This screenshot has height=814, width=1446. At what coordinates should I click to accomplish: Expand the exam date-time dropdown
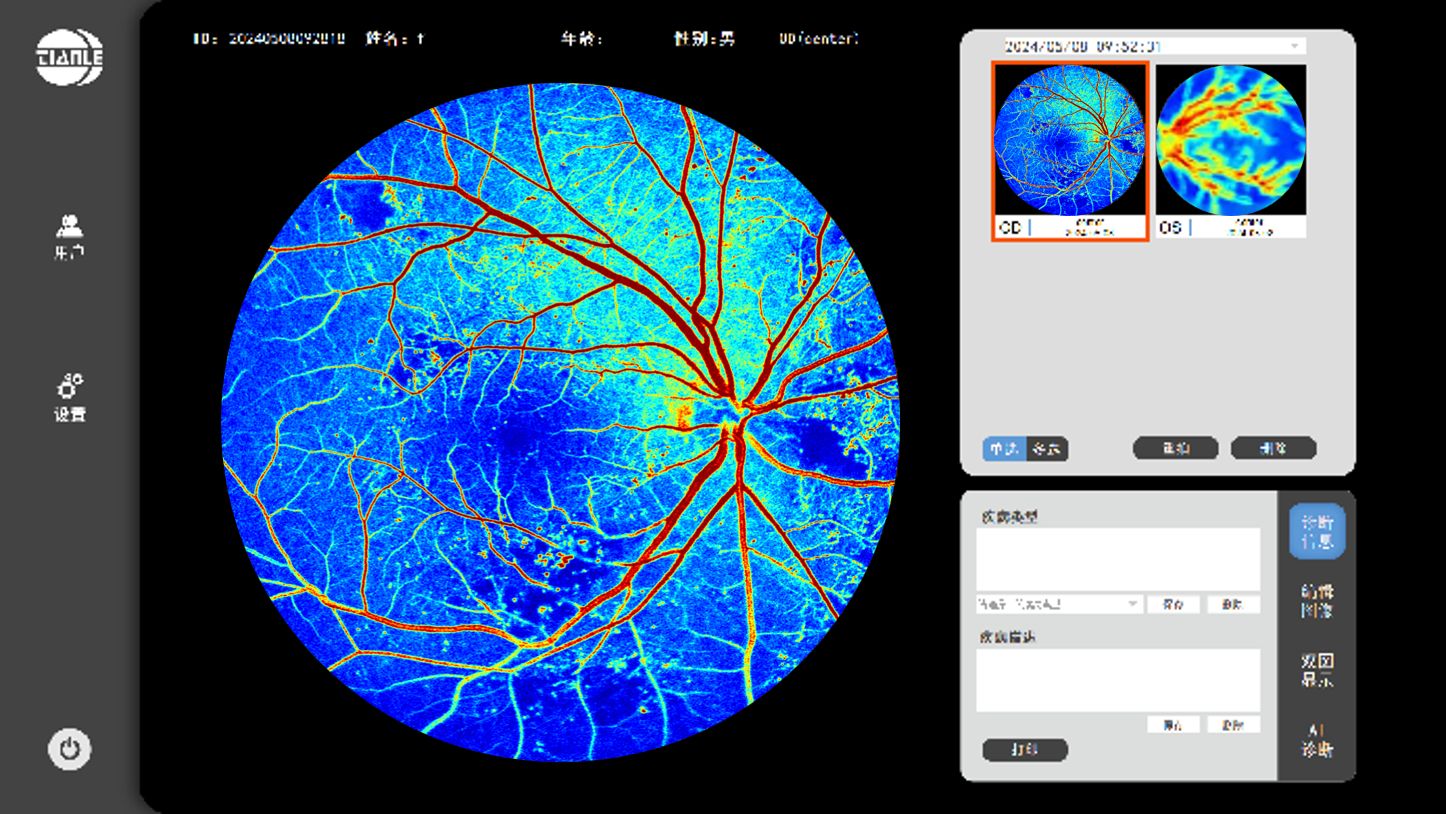1295,46
